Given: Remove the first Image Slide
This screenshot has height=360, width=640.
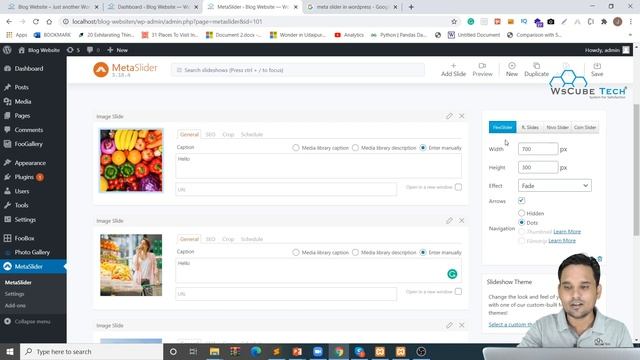Looking at the screenshot, I should click(x=461, y=116).
